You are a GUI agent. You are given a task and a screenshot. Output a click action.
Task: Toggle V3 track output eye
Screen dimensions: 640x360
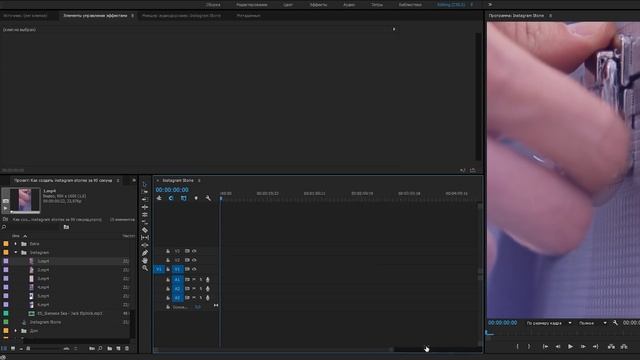click(x=194, y=251)
